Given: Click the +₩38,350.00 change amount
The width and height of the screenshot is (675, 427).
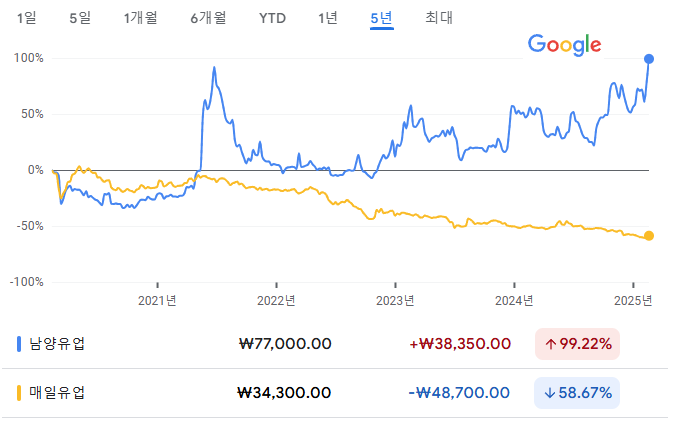Looking at the screenshot, I should pos(460,344).
